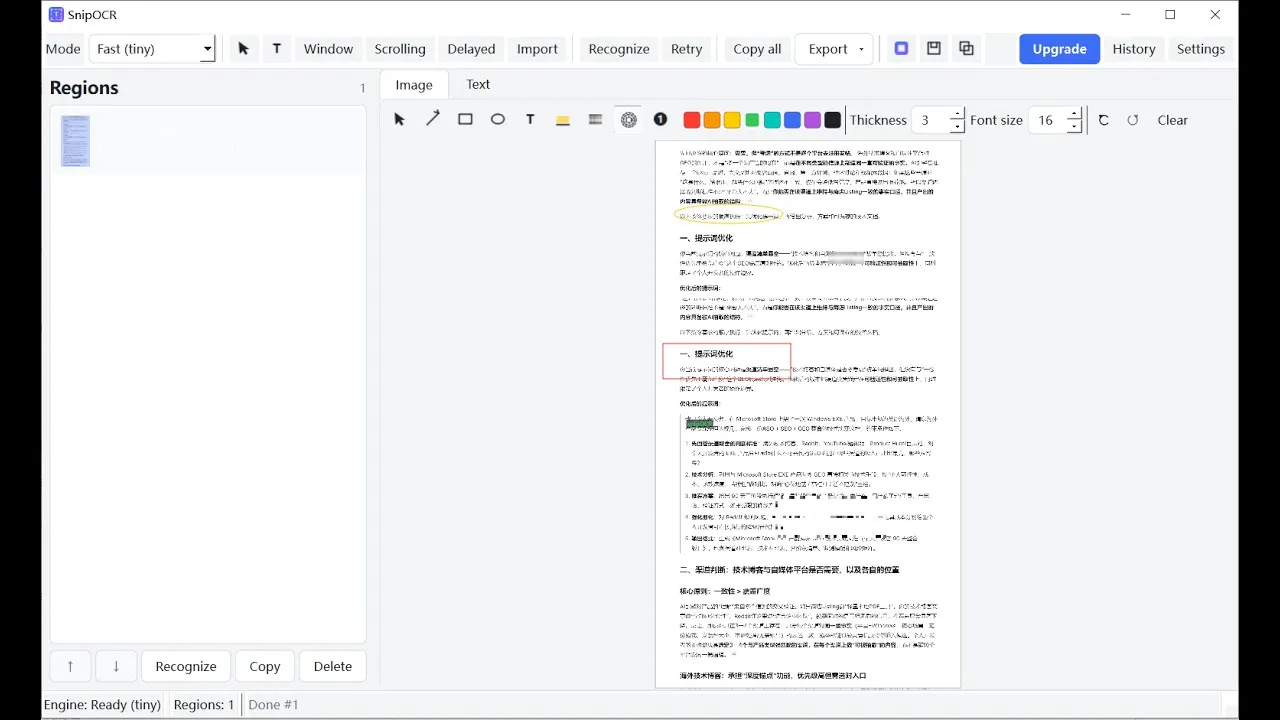Click the save floppy disk icon

pyautogui.click(x=934, y=48)
